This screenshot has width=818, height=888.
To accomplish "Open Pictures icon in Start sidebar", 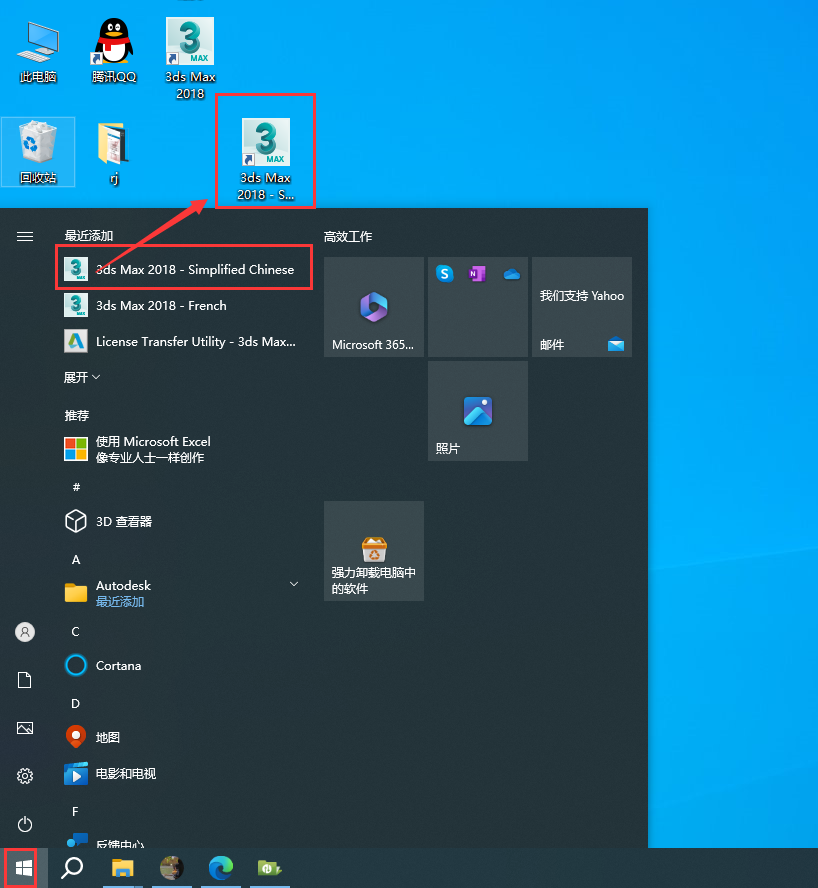I will 25,728.
